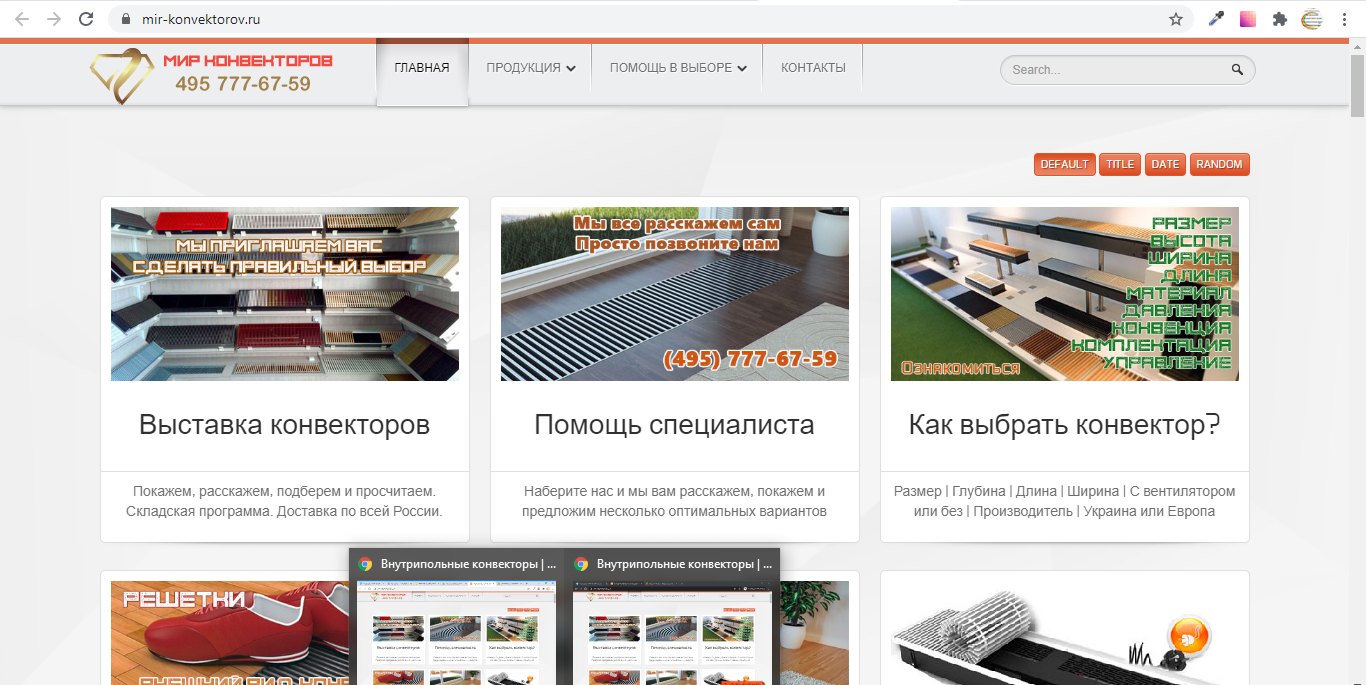This screenshot has width=1366, height=685.
Task: Open the Chrome profile avatar
Action: point(1312,19)
